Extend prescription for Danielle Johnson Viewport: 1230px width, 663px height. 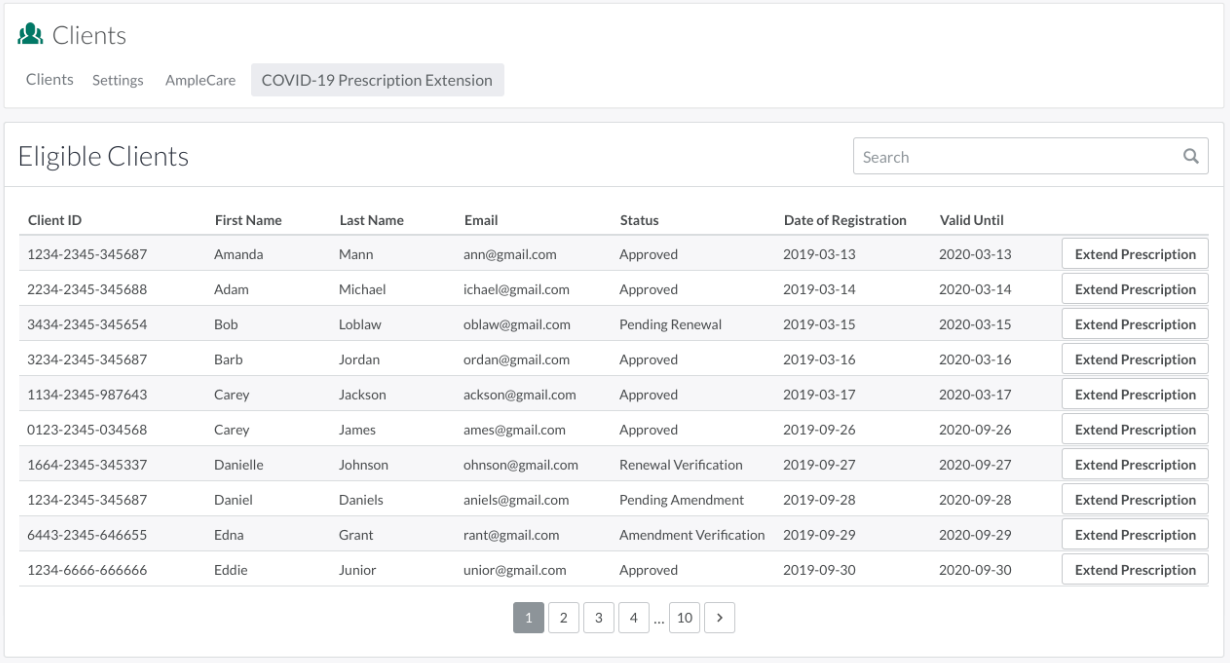(x=1134, y=464)
